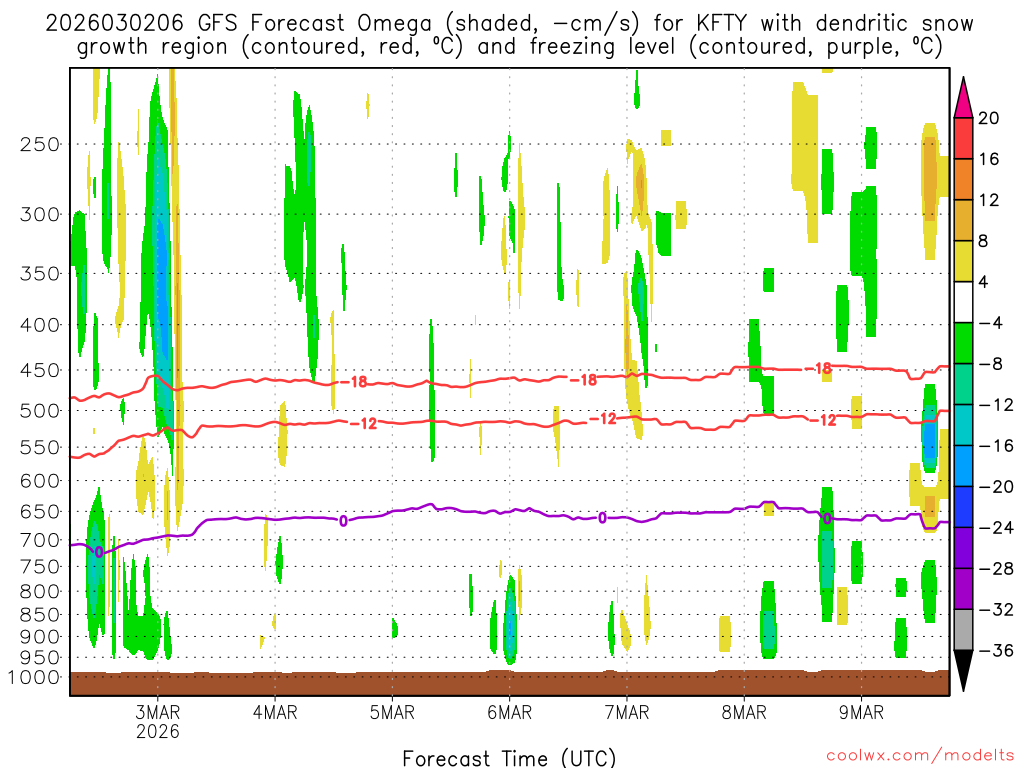Click the 400 pressure level label

(40, 325)
